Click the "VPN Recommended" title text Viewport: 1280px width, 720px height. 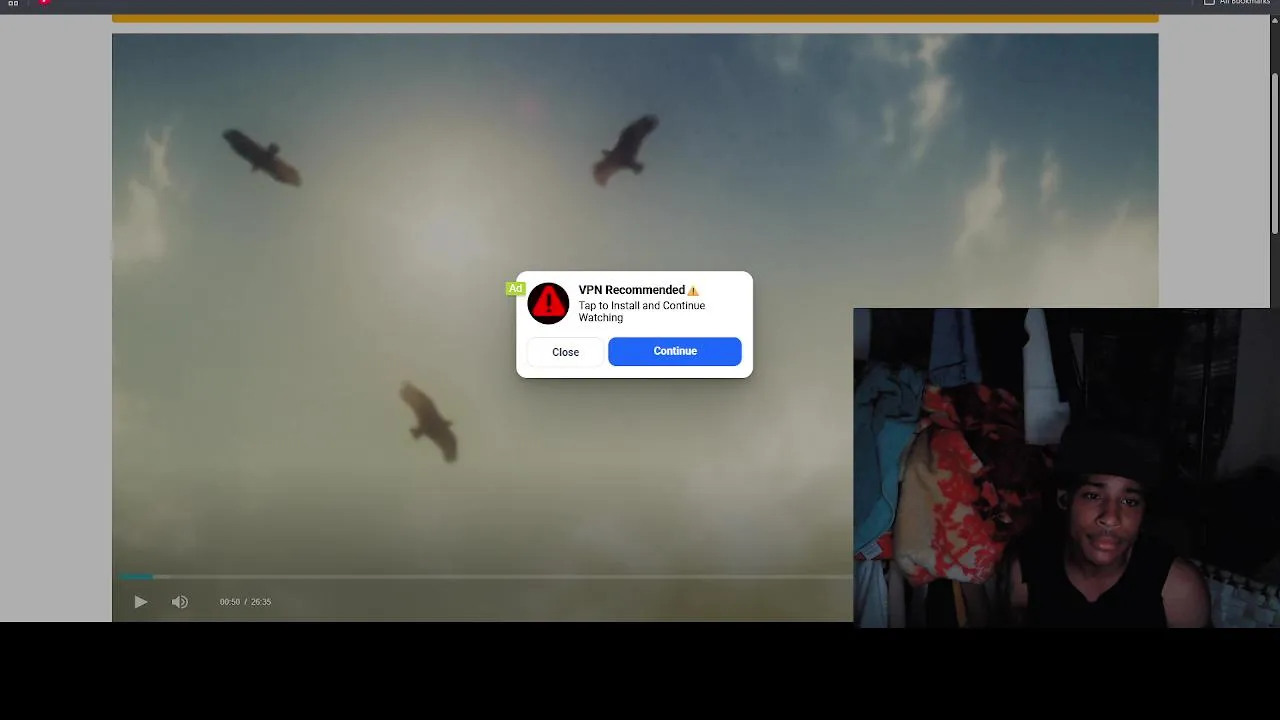(632, 290)
